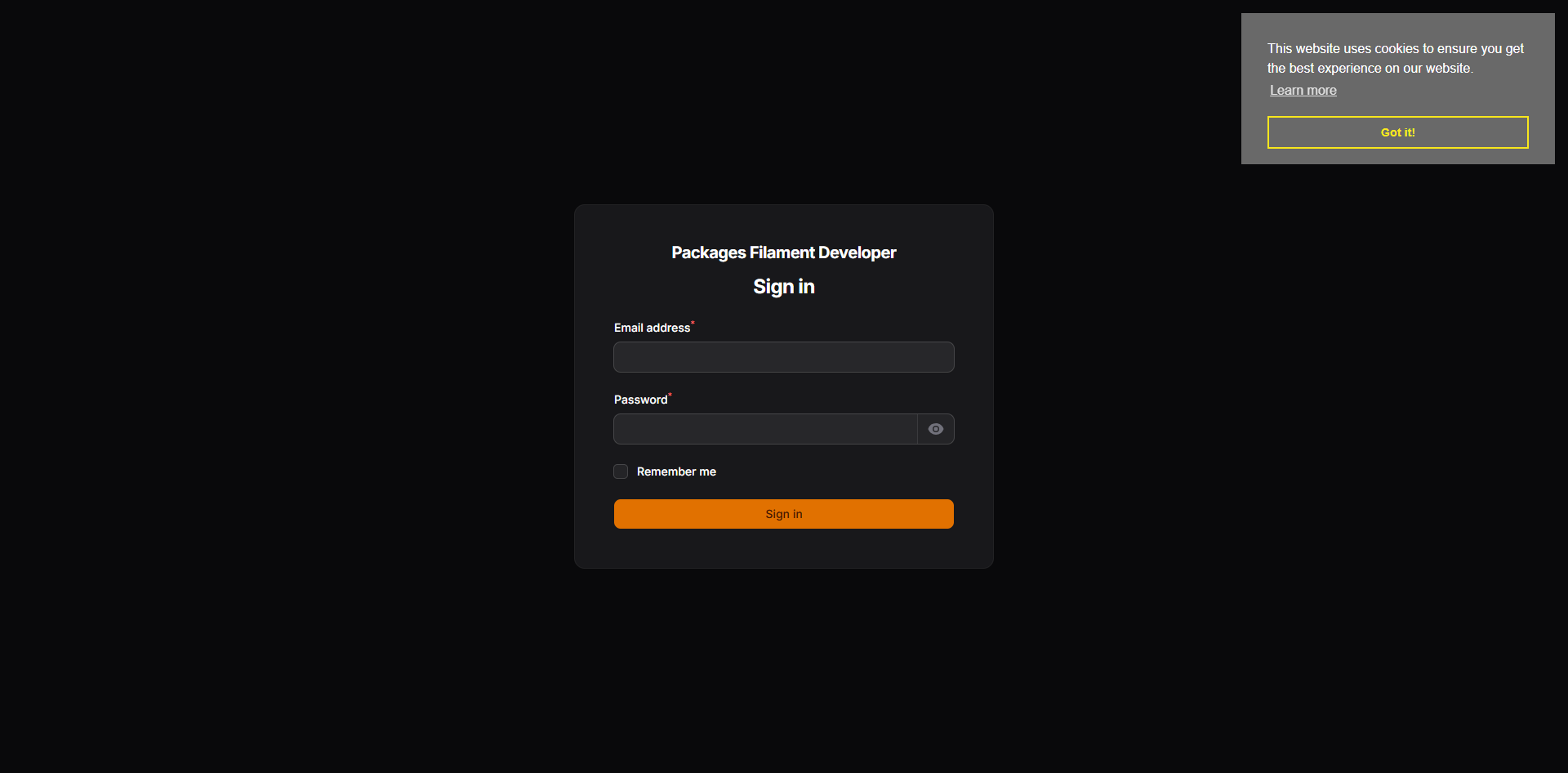Click the cookie notice message text
Image resolution: width=1568 pixels, height=773 pixels.
pos(1396,58)
